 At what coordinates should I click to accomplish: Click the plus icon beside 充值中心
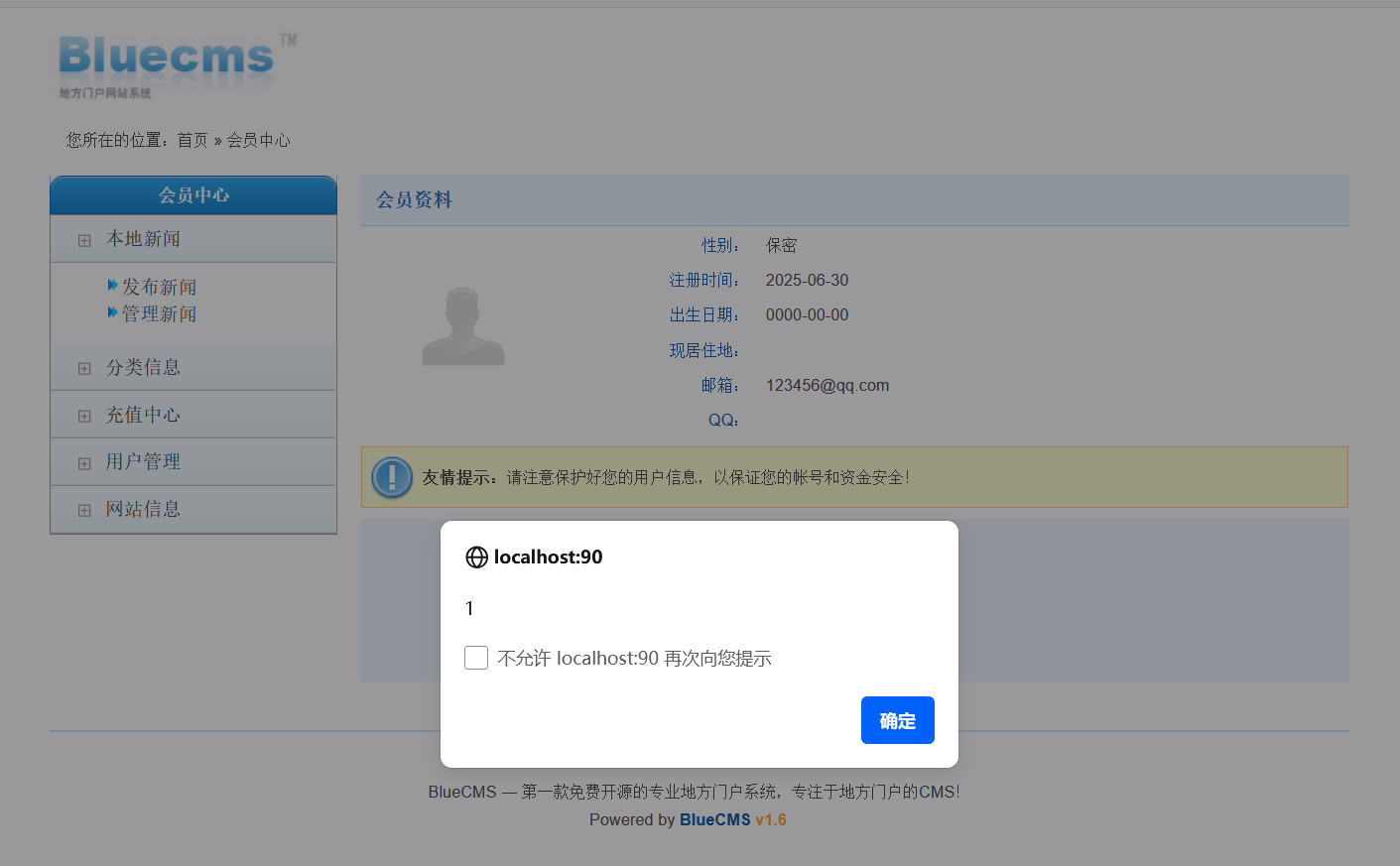coord(84,415)
